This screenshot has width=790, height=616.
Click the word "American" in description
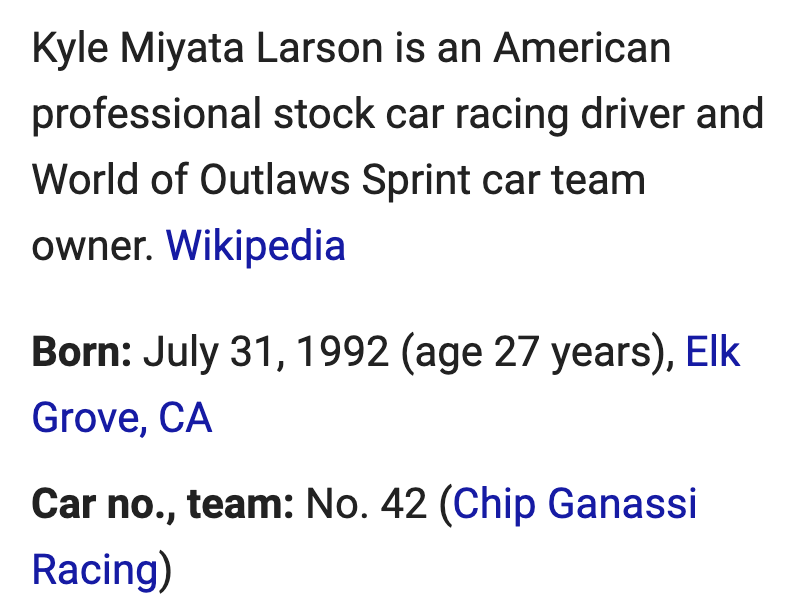582,48
